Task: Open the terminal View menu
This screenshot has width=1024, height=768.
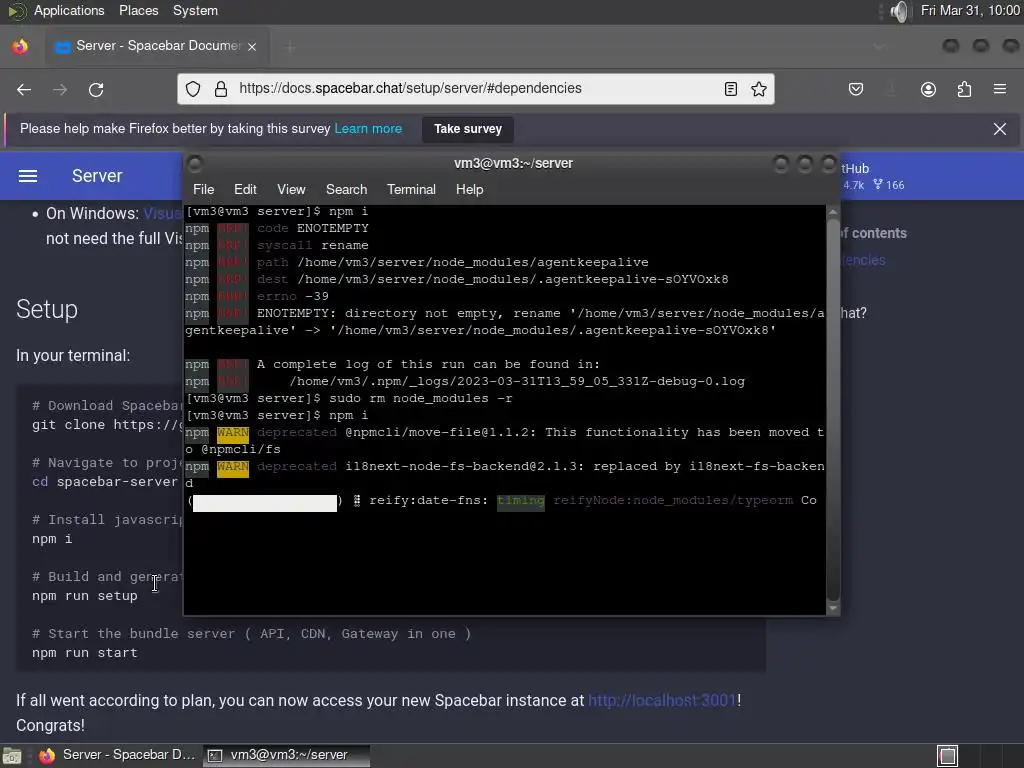Action: [x=291, y=189]
